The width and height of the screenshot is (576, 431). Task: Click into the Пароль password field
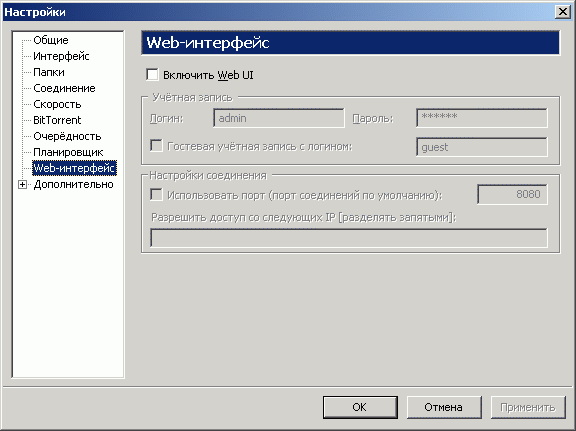(482, 118)
